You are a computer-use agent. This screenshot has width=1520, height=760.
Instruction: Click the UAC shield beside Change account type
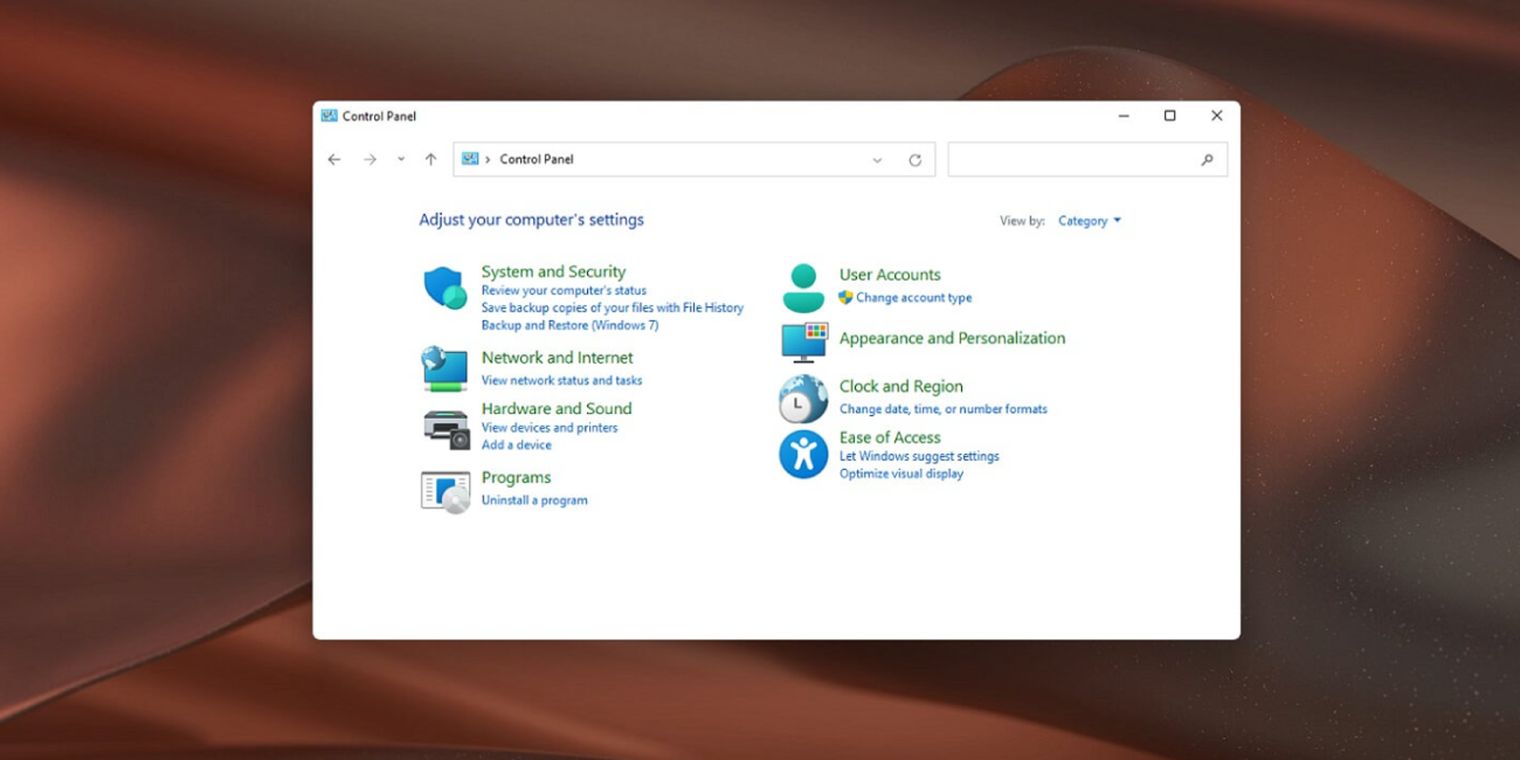coord(845,297)
